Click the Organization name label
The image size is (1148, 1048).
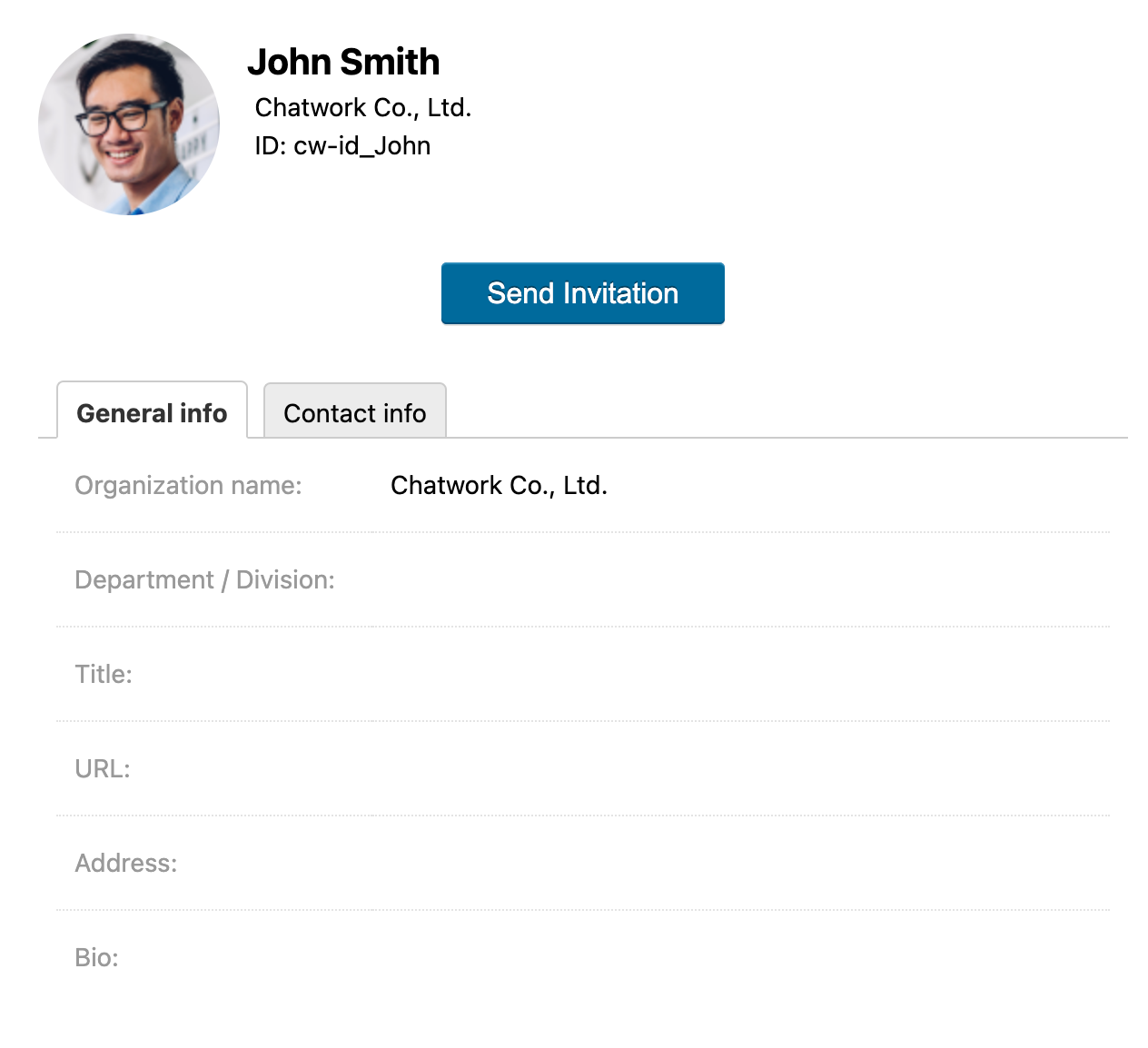[188, 485]
